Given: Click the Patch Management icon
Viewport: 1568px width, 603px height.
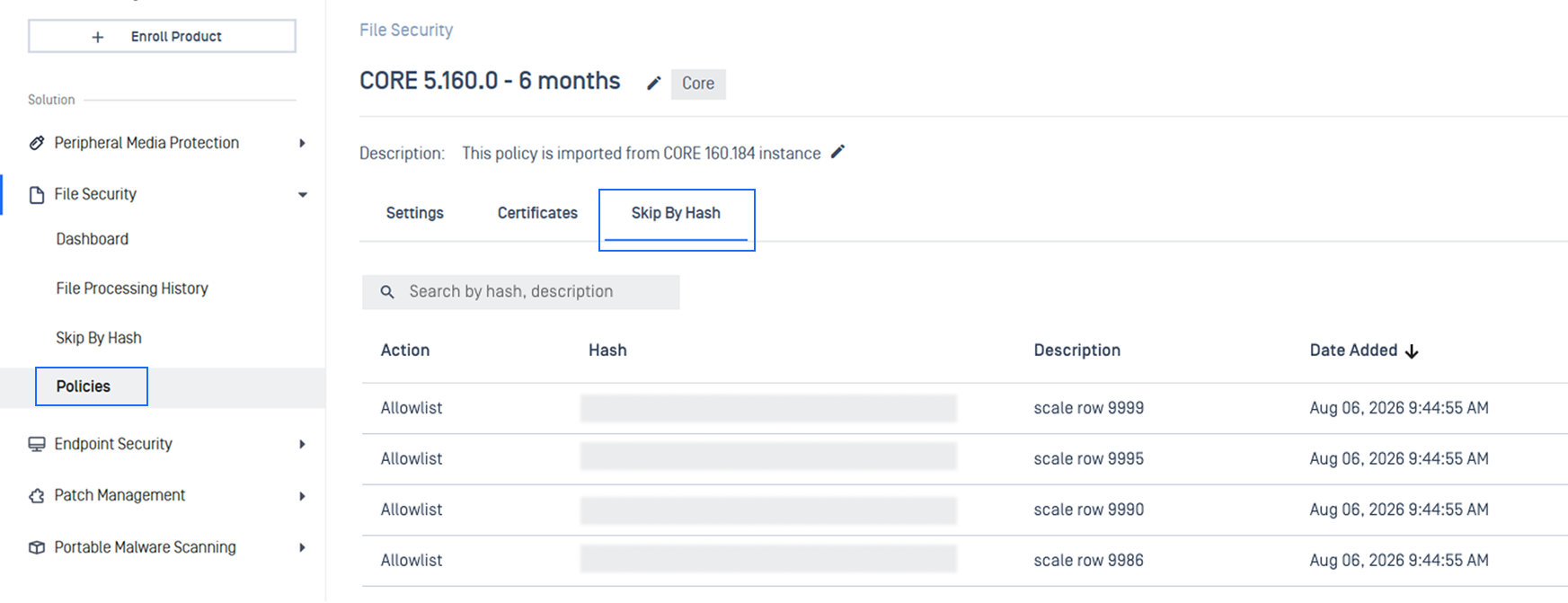Looking at the screenshot, I should pos(37,495).
